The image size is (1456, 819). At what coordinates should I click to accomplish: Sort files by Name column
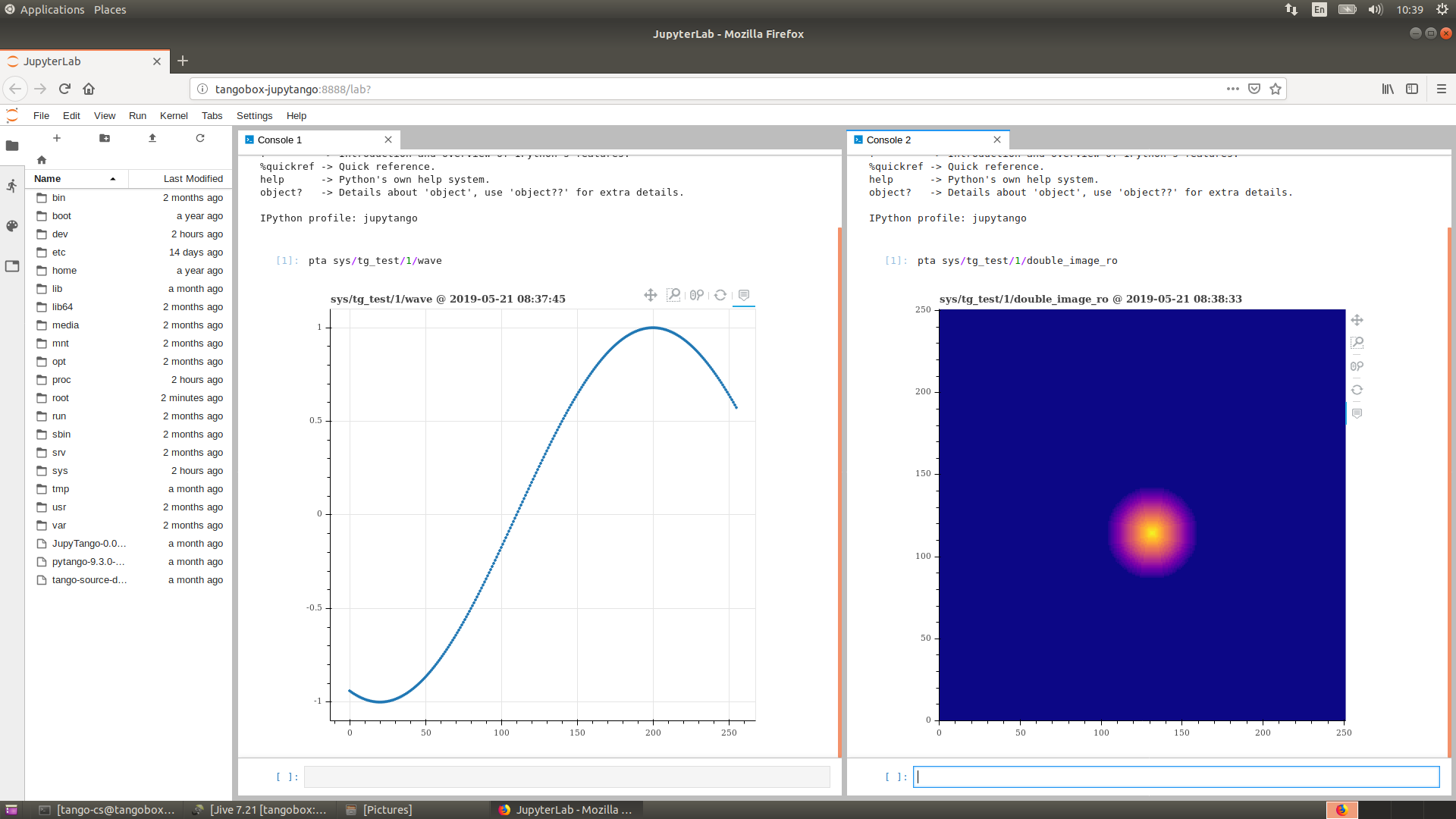pyautogui.click(x=77, y=179)
